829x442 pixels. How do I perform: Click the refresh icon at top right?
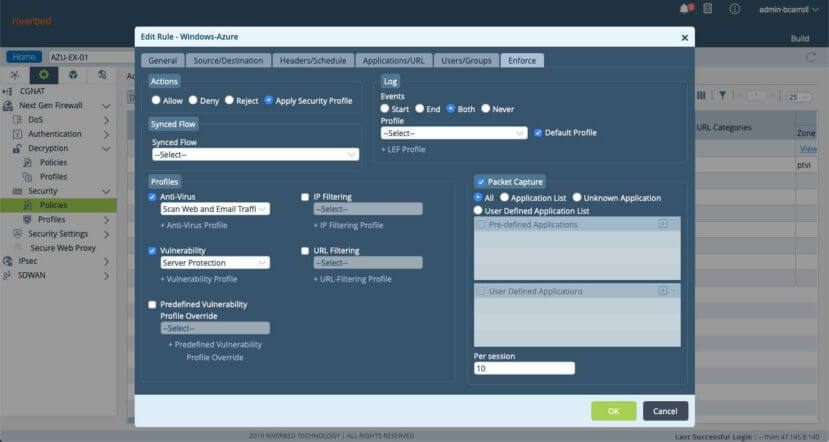[x=811, y=57]
